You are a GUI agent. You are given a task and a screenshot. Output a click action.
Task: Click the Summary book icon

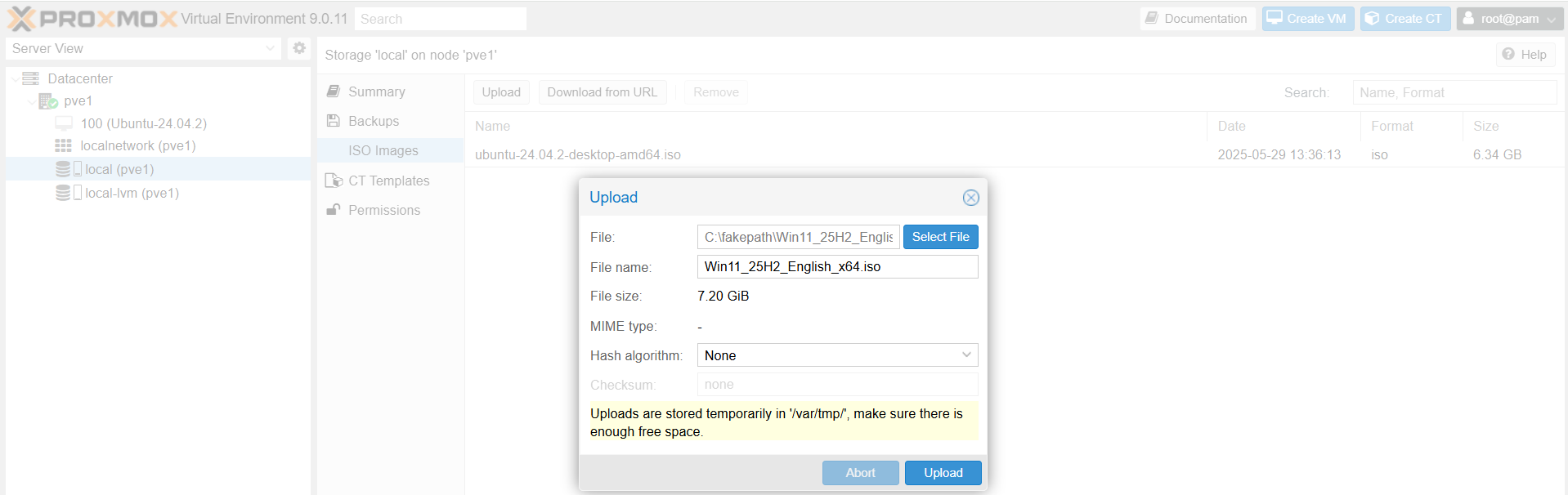tap(334, 91)
